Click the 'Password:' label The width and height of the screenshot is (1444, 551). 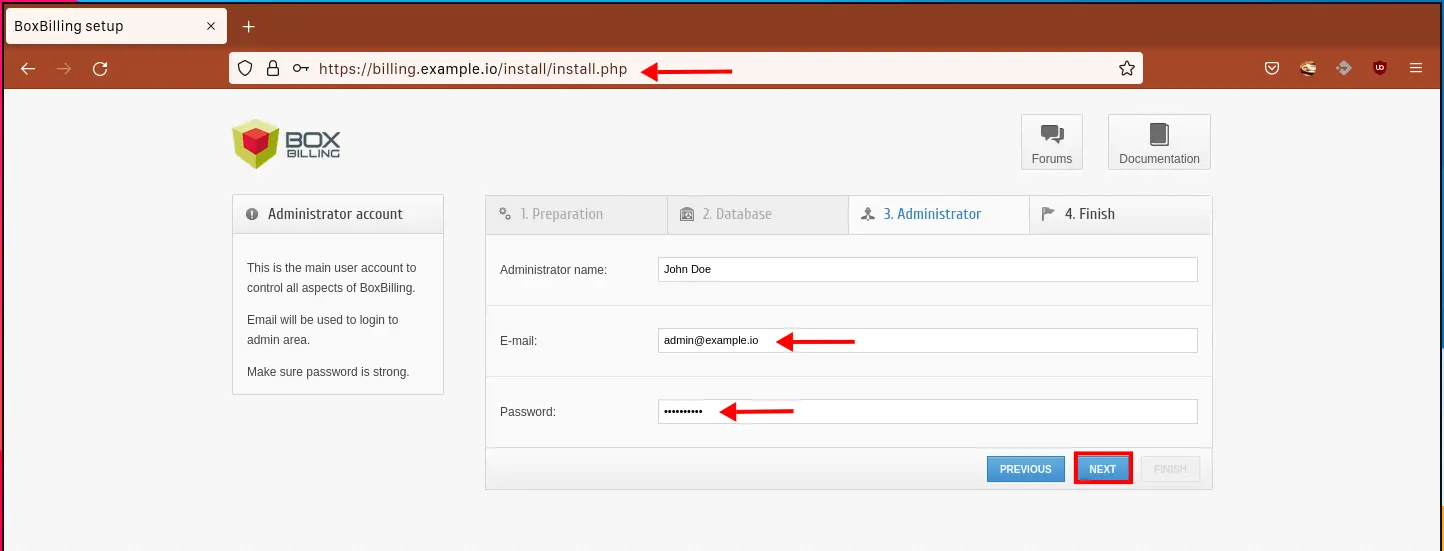click(x=528, y=412)
